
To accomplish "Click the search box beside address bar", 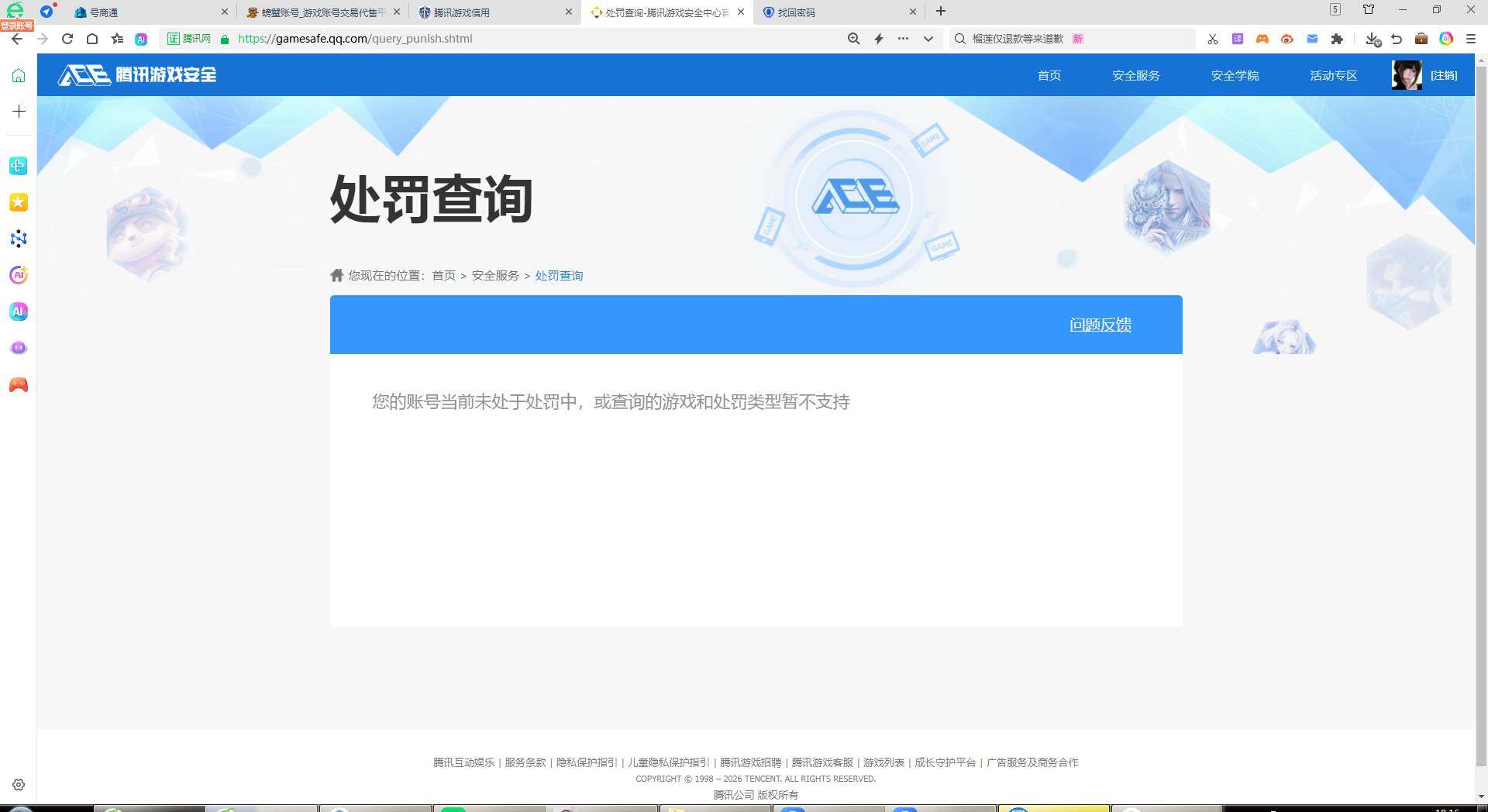I will point(1073,39).
